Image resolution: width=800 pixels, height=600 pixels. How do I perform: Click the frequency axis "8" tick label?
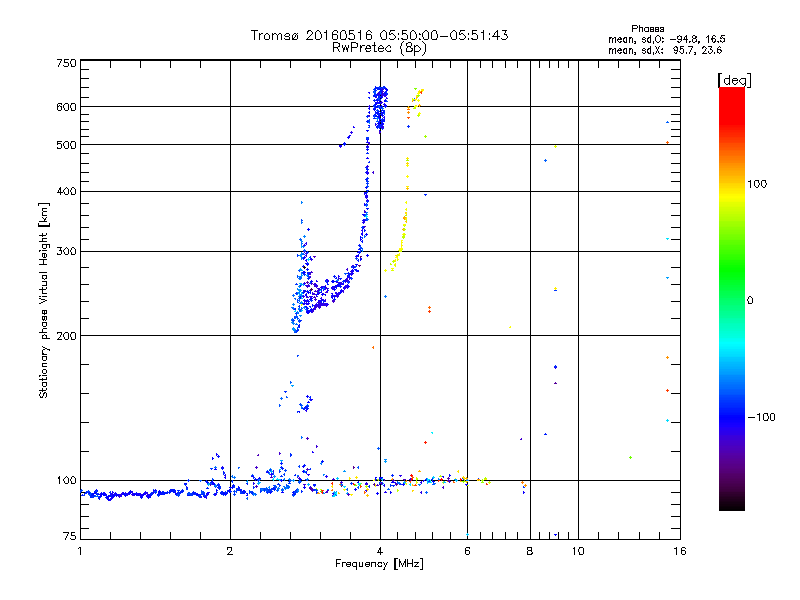coord(530,551)
